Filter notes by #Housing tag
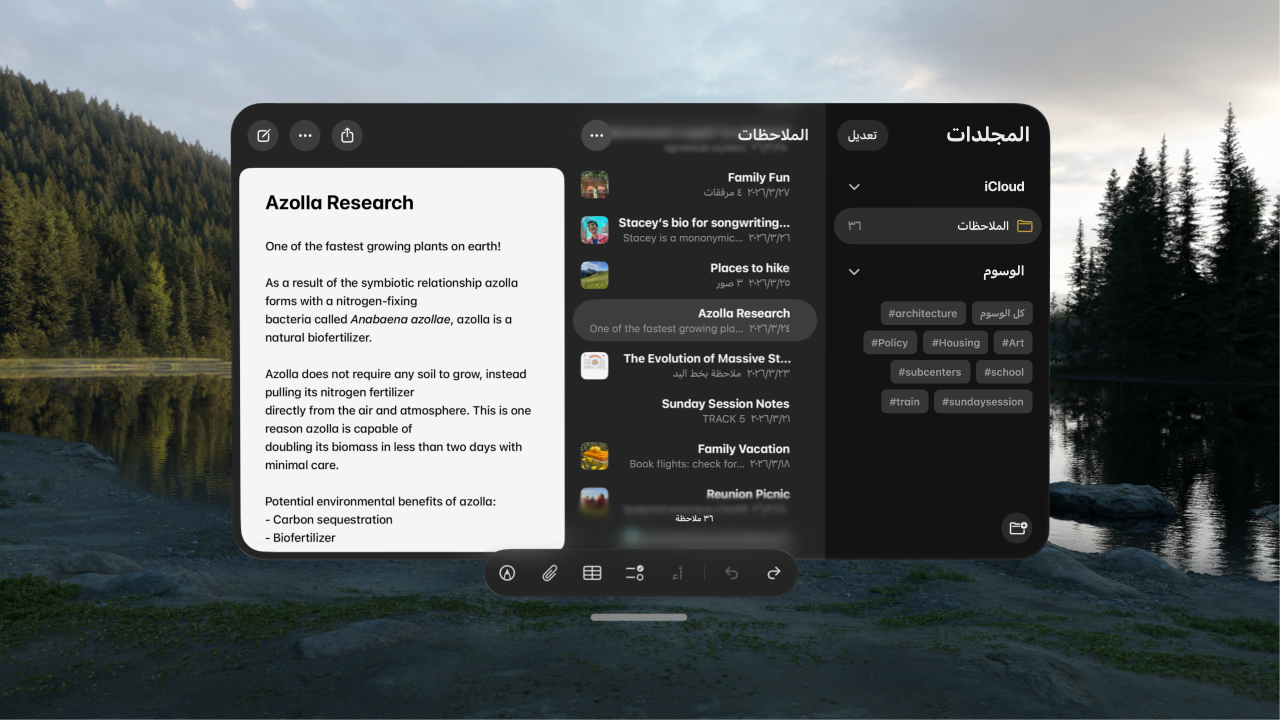The width and height of the screenshot is (1282, 721). click(x=955, y=343)
